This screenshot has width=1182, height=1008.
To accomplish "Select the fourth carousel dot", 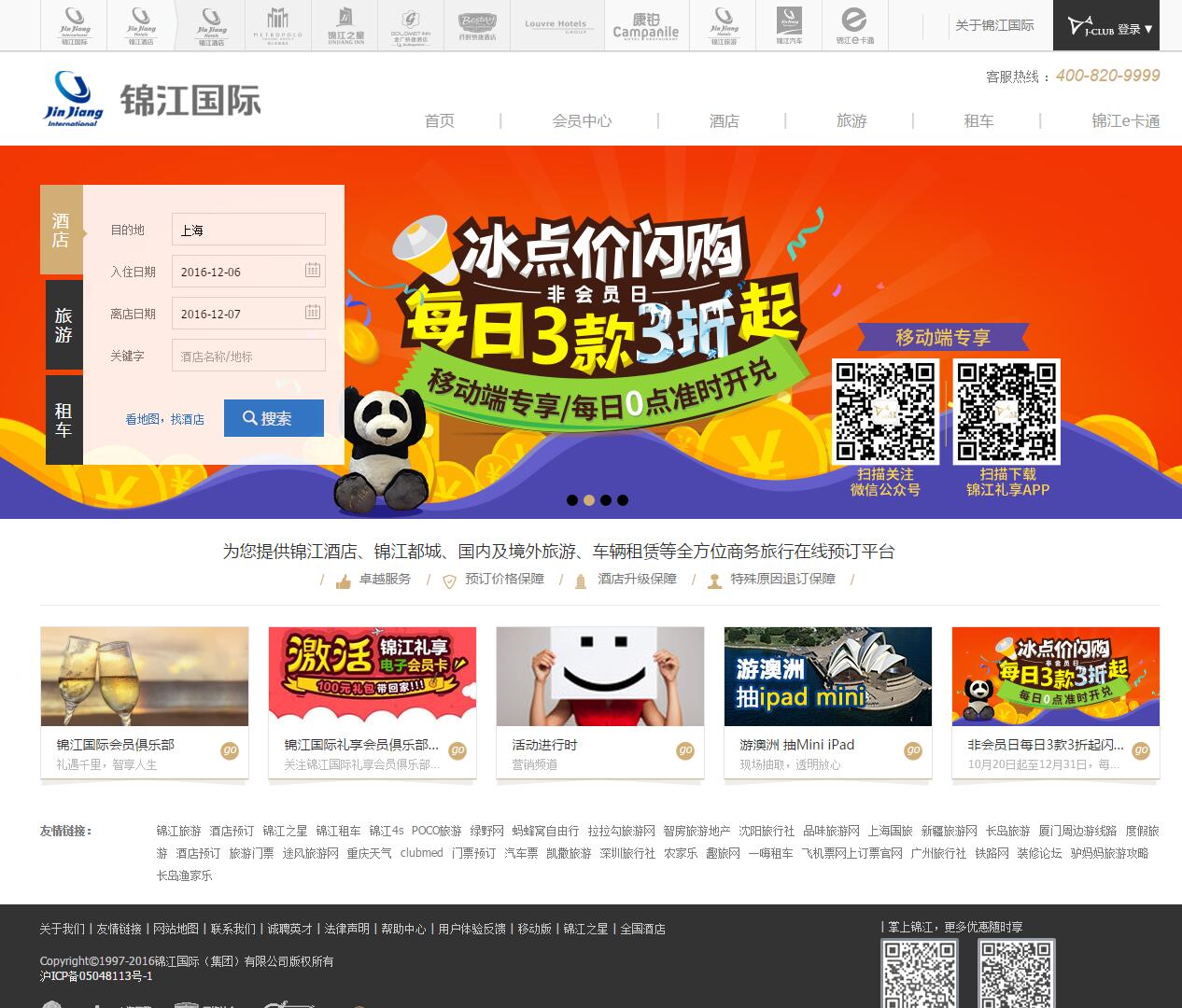I will click(x=623, y=500).
